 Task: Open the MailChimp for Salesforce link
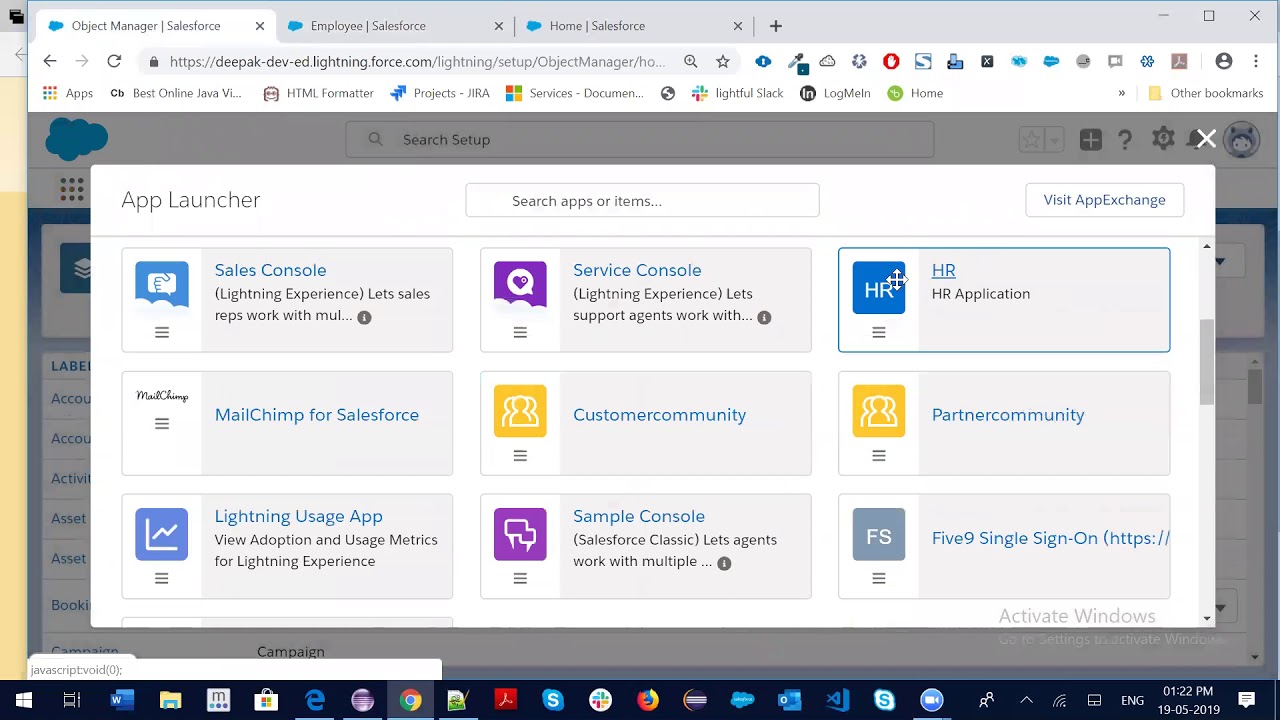316,415
